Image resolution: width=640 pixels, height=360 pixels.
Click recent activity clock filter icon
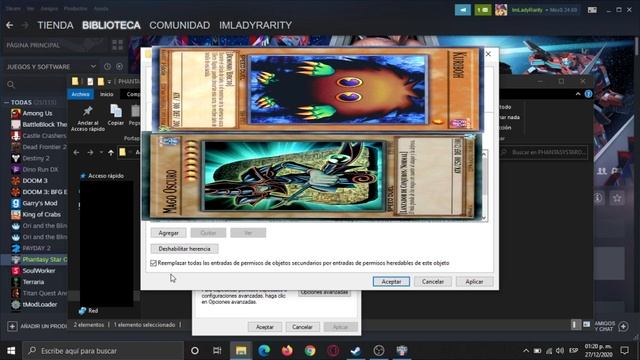[x=107, y=67]
